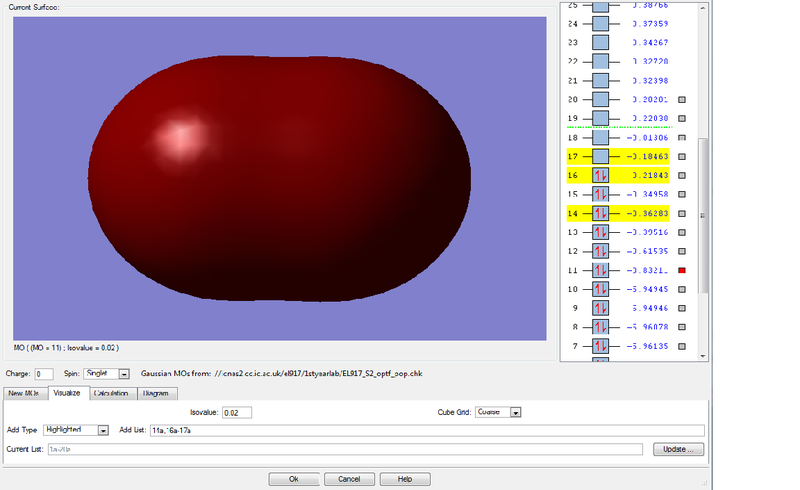Click the energy value -0.61535
This screenshot has height=490, width=800.
647,251
